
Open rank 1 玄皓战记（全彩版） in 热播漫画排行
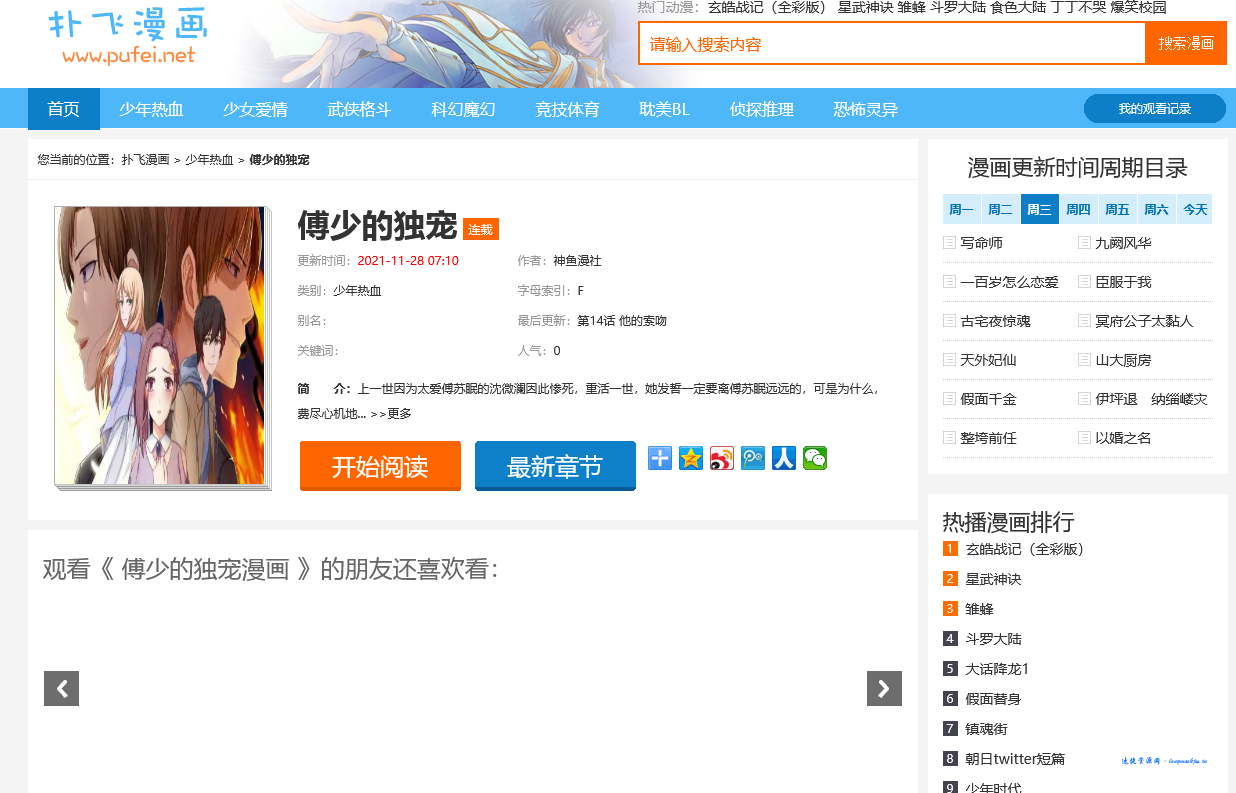[x=1025, y=549]
